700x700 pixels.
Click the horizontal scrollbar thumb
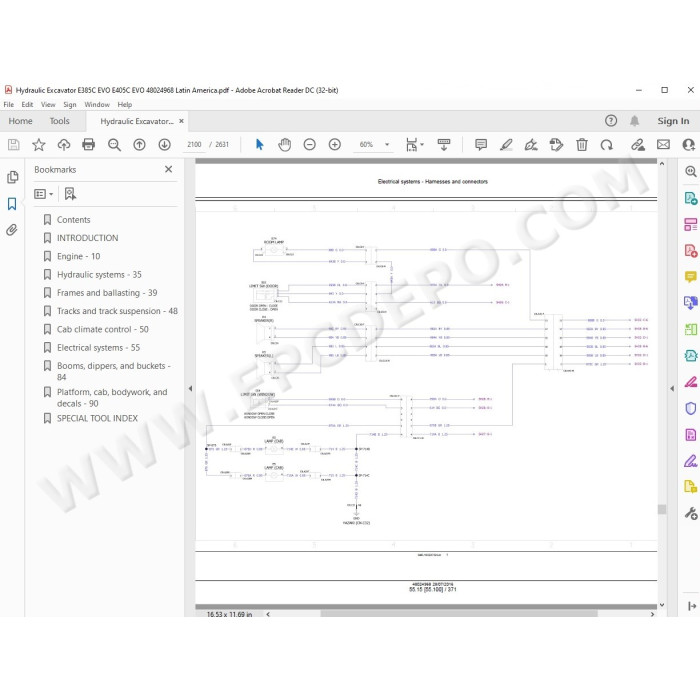click(x=459, y=614)
